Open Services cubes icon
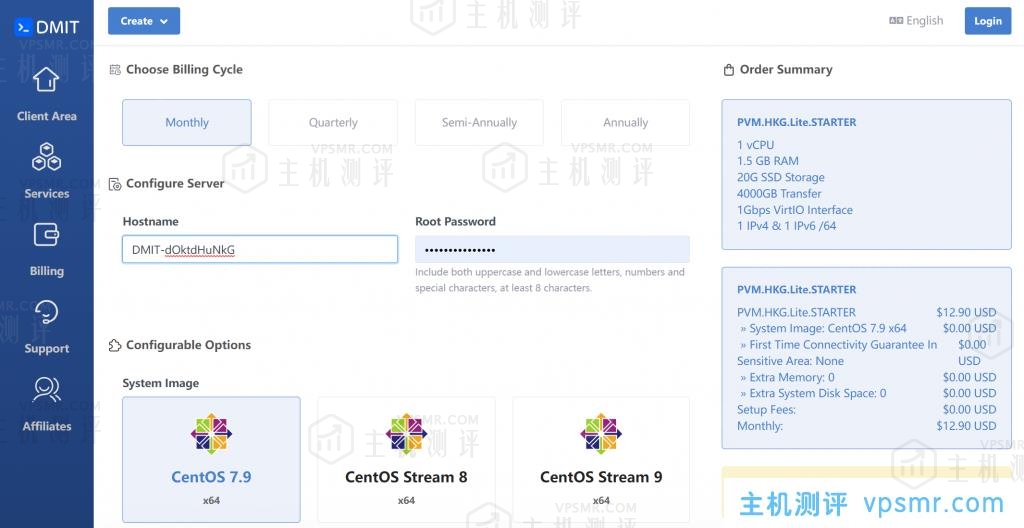Viewport: 1024px width, 528px height. pyautogui.click(x=46, y=157)
